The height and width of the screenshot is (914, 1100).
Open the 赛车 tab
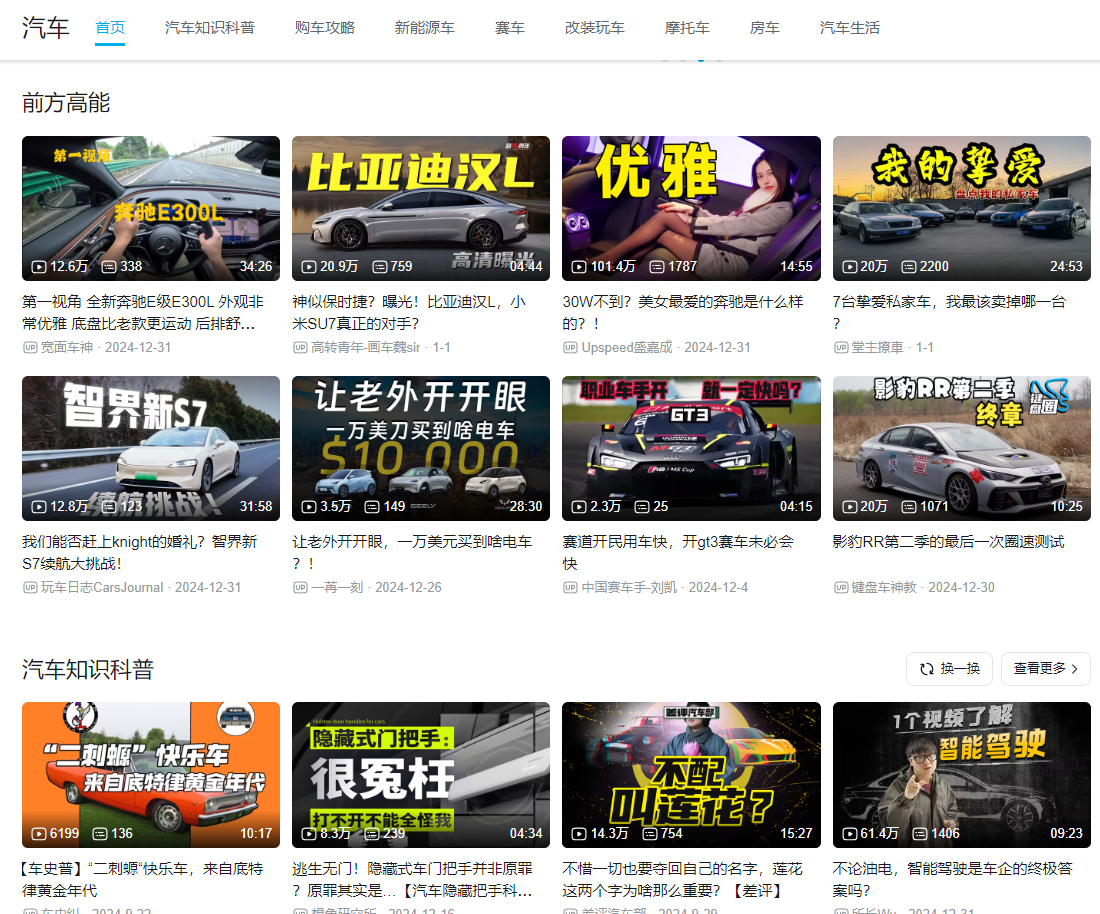[x=509, y=28]
